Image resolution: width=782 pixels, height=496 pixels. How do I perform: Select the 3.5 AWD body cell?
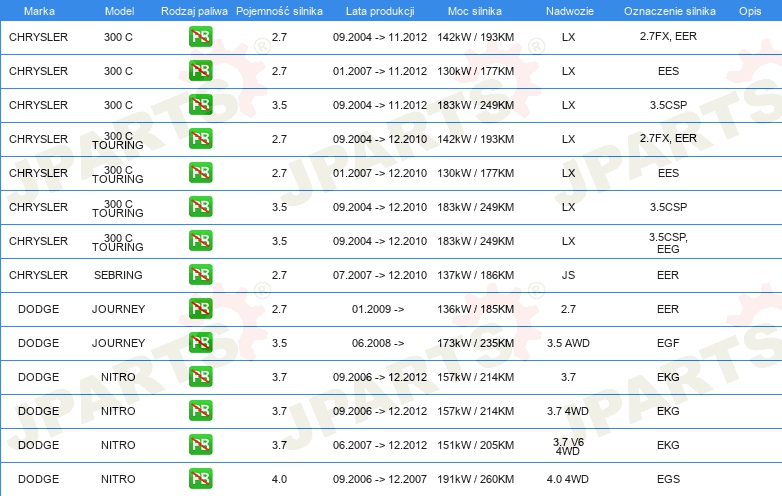pos(569,343)
